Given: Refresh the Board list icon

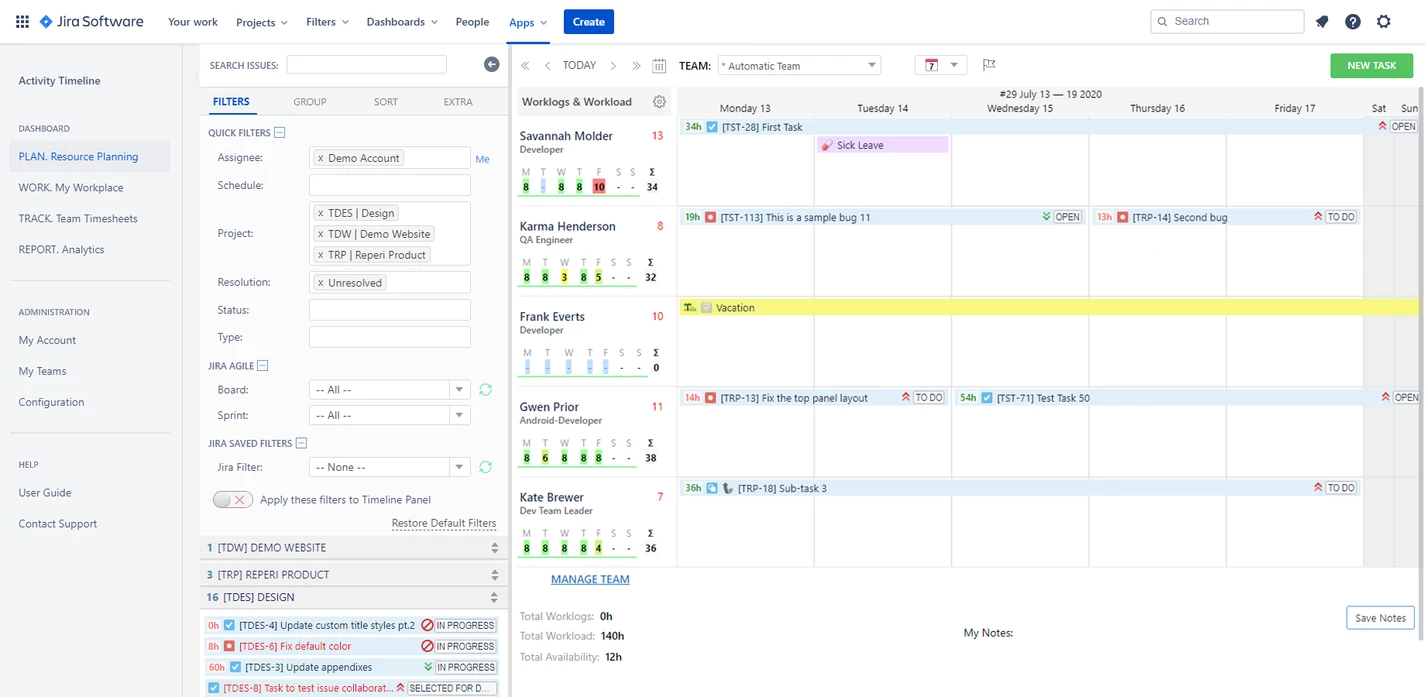Looking at the screenshot, I should point(485,390).
